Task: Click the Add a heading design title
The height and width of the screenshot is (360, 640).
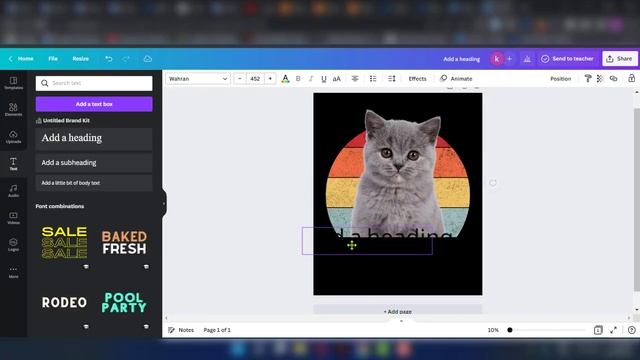Action: tap(462, 59)
